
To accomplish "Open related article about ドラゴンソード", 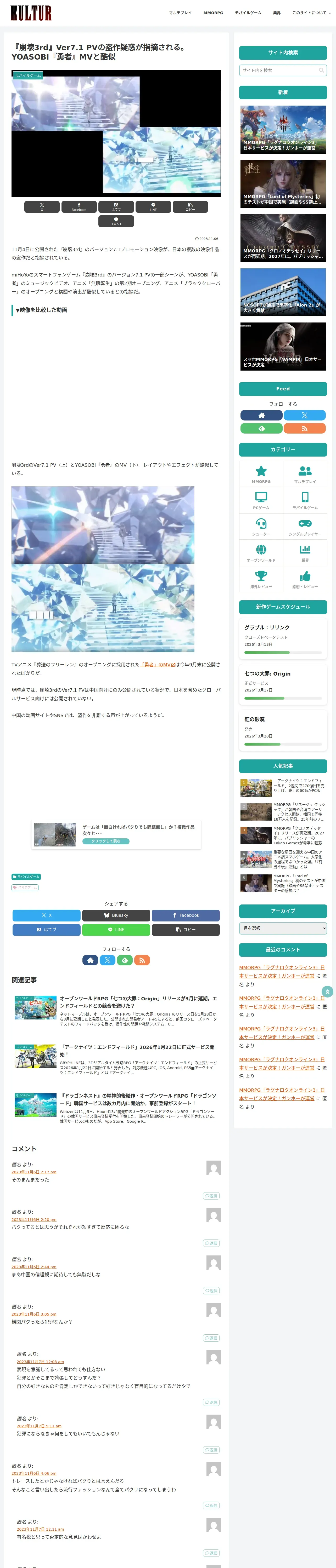I will (116, 1108).
